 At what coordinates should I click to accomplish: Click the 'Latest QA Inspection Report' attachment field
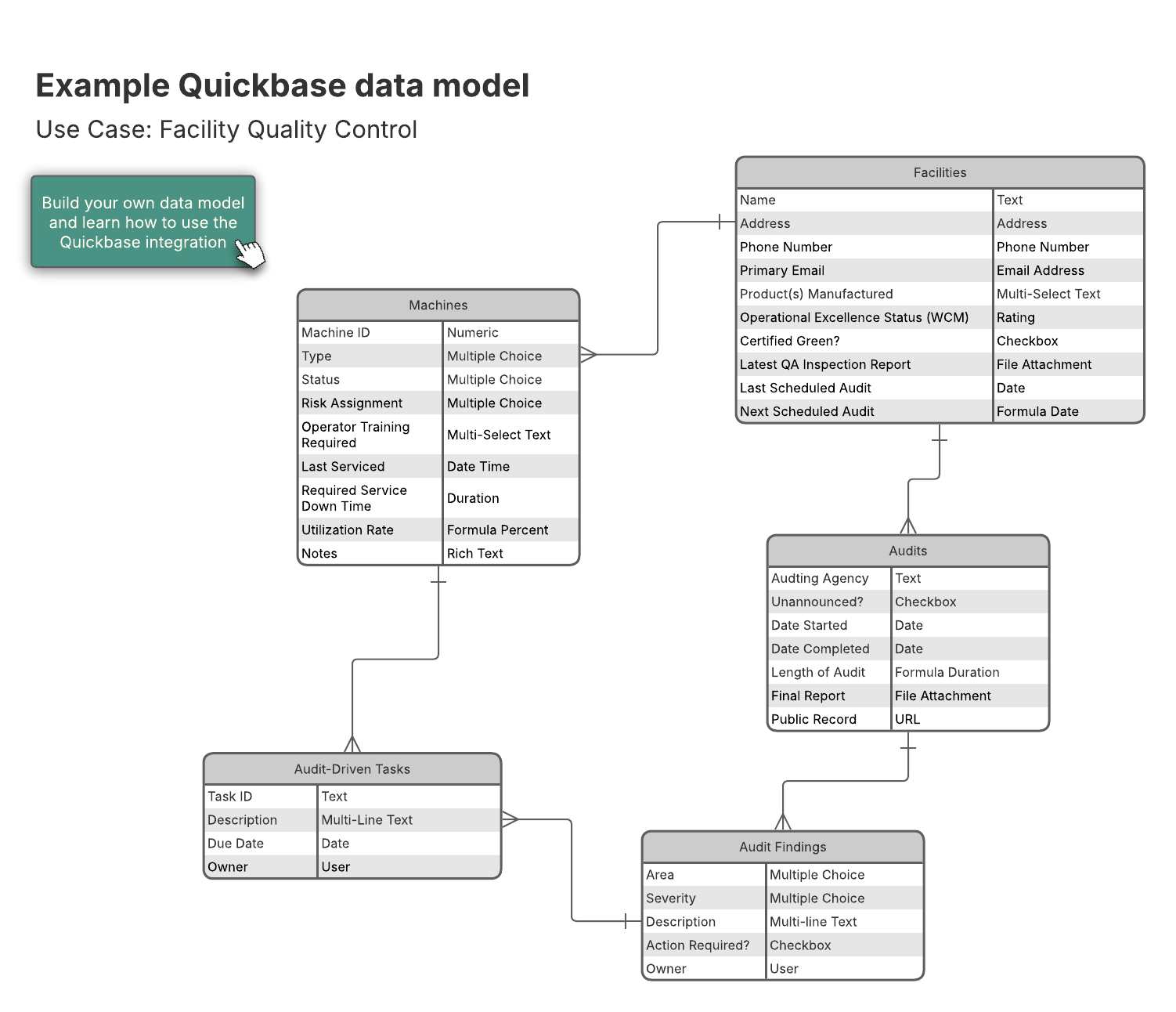pos(824,364)
